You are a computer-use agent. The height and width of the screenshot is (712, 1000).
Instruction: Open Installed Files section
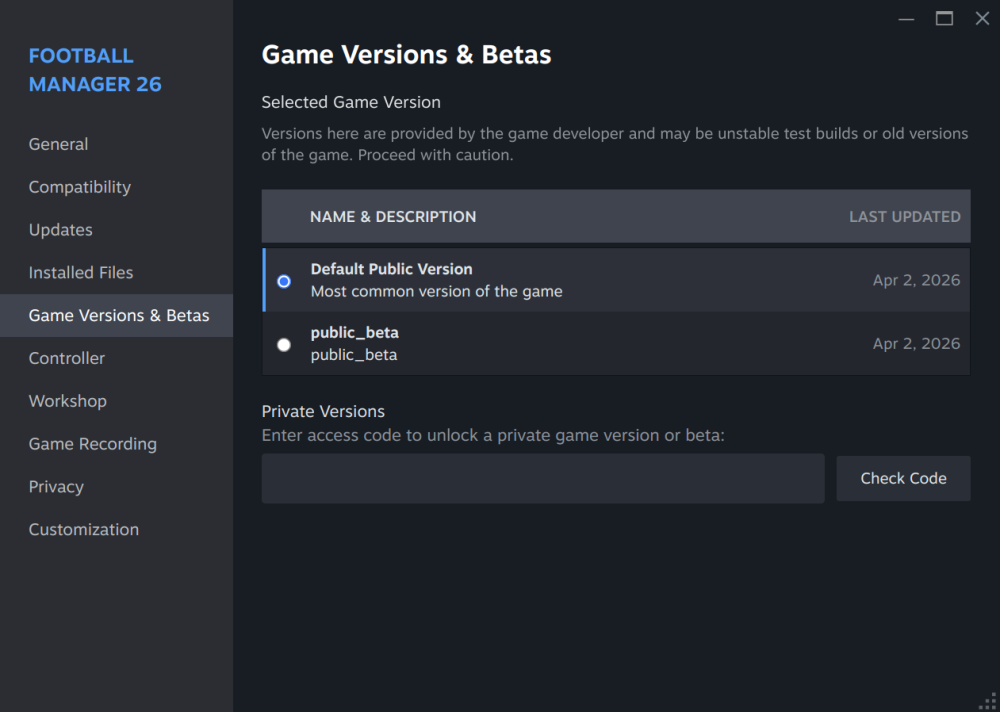pyautogui.click(x=81, y=272)
